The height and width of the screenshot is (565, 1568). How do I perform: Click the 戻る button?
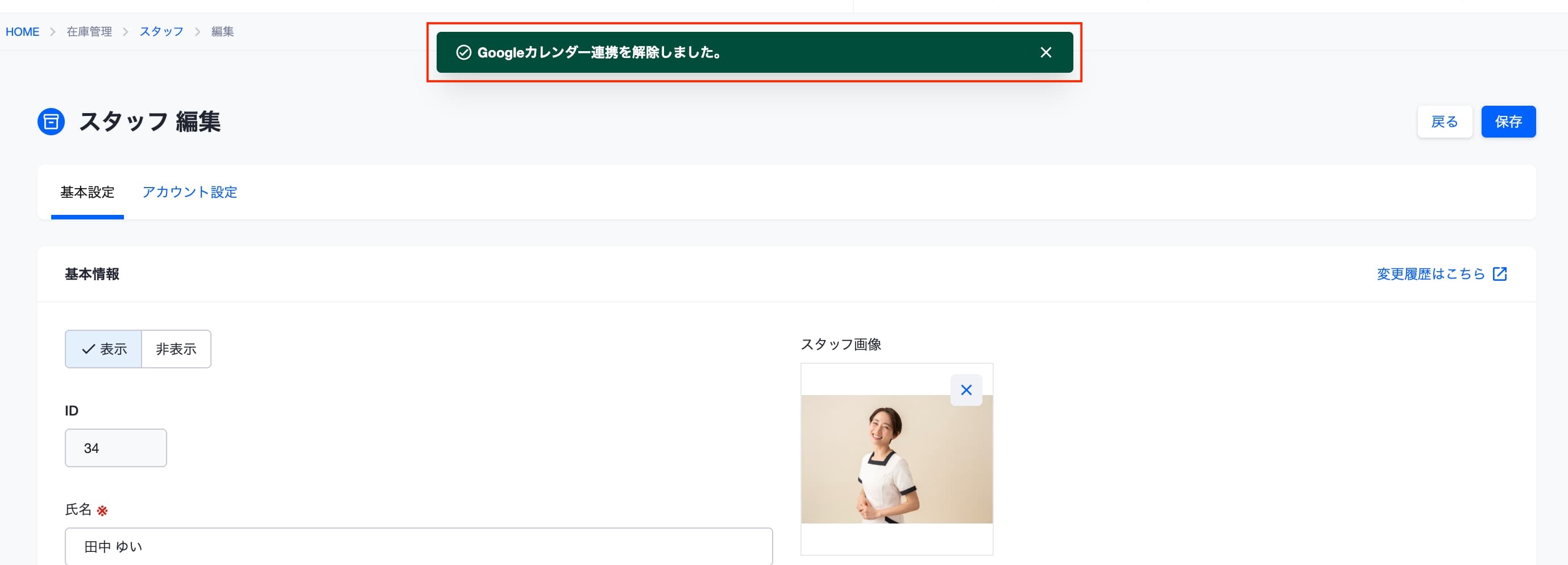coord(1445,122)
